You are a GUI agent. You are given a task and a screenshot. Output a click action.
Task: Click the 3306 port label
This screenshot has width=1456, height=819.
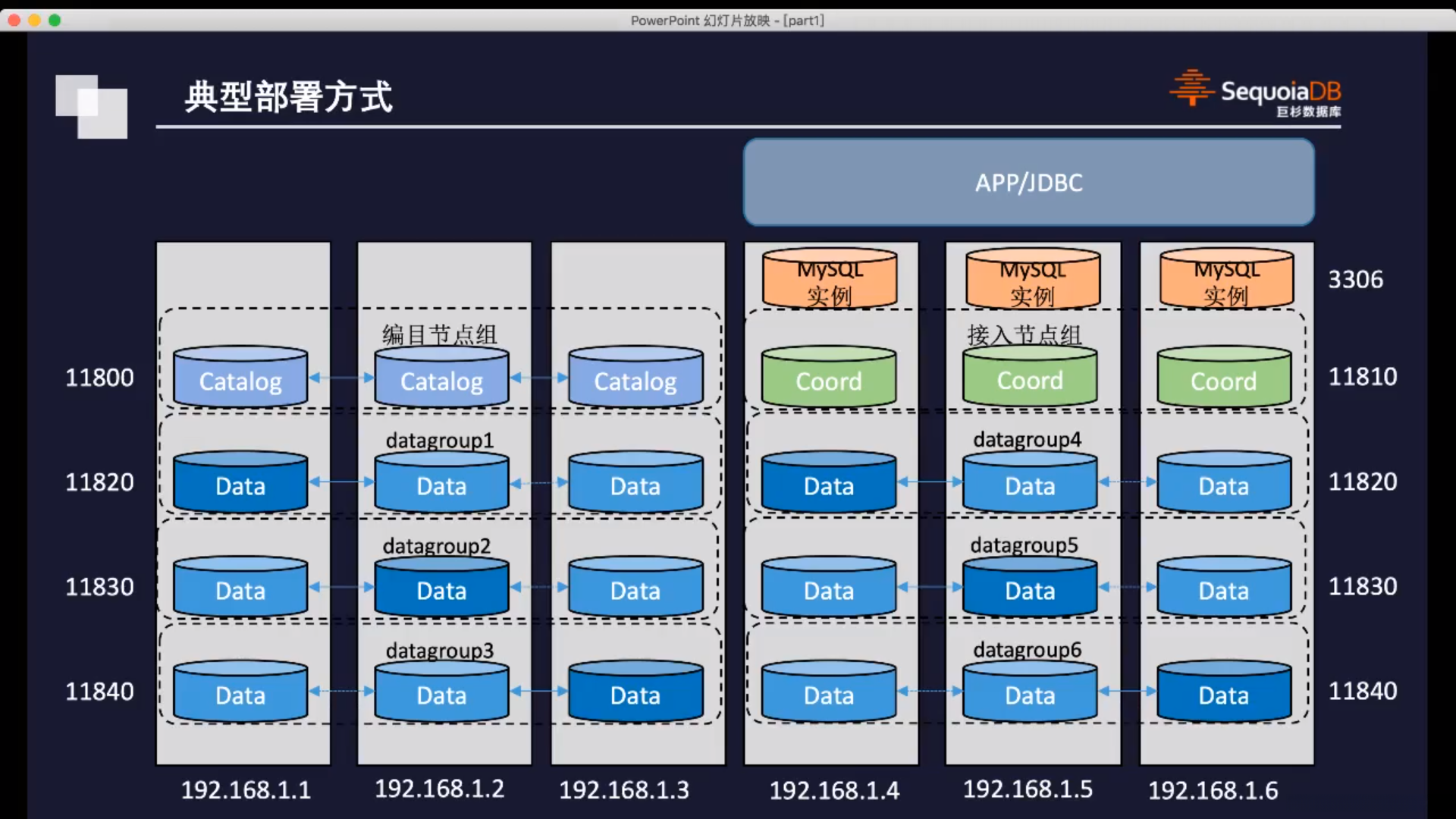(x=1355, y=280)
